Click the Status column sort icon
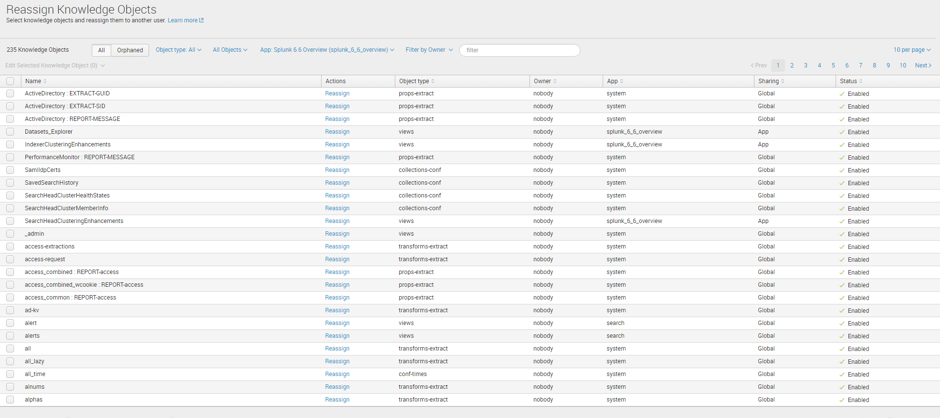The width and height of the screenshot is (940, 418). click(861, 81)
